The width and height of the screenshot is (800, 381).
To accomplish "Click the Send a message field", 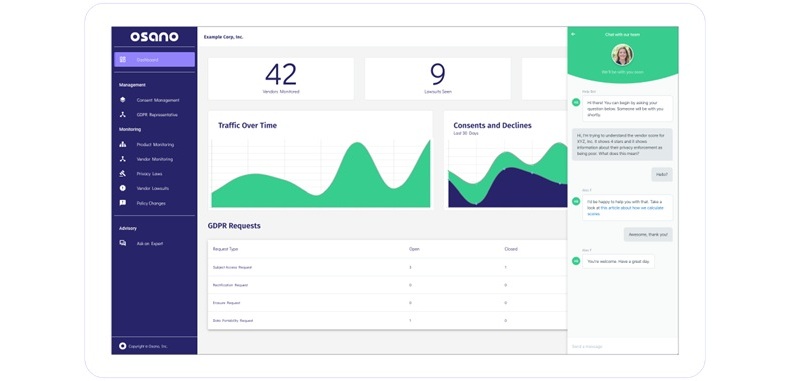I will click(x=622, y=346).
